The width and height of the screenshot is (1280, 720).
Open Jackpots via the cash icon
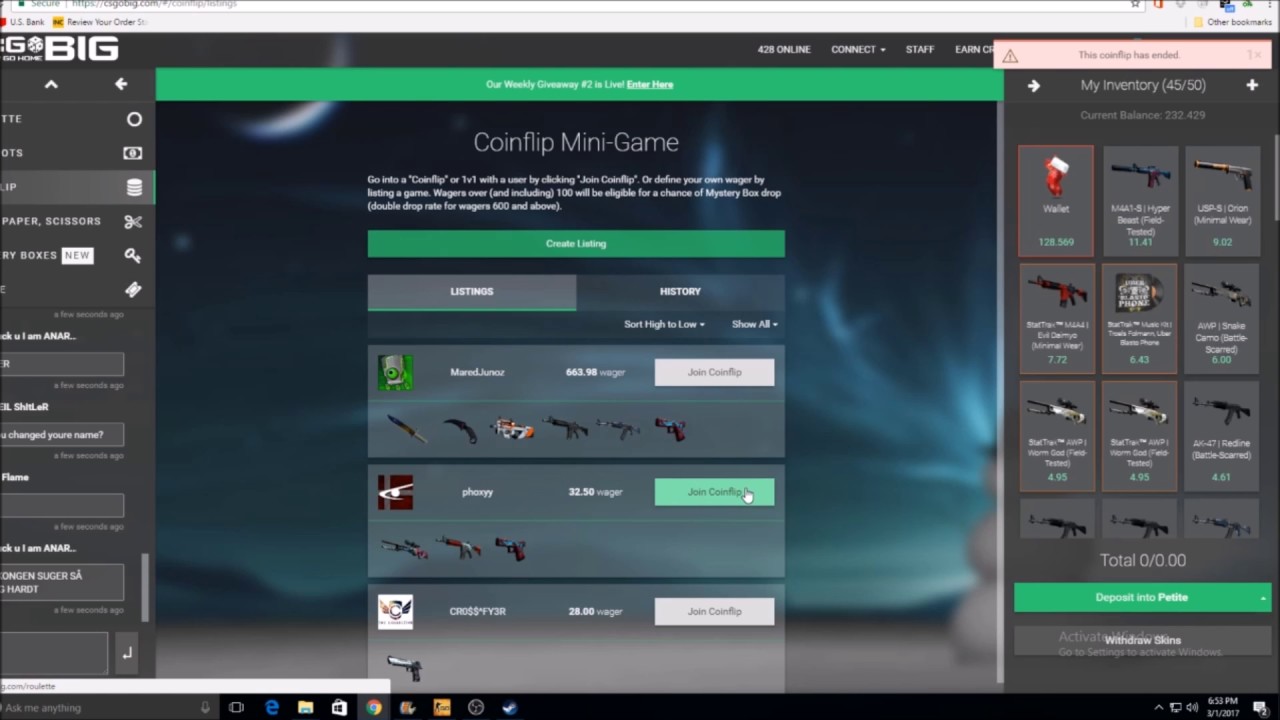pyautogui.click(x=133, y=153)
